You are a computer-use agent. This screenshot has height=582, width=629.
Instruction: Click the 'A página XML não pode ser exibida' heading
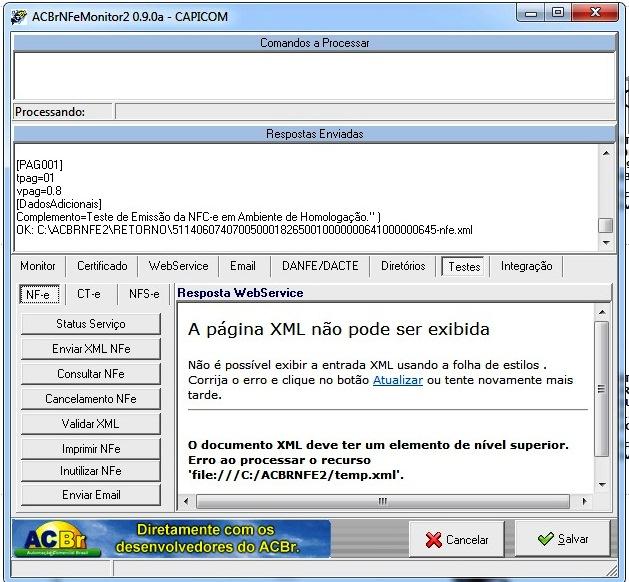[x=339, y=329]
